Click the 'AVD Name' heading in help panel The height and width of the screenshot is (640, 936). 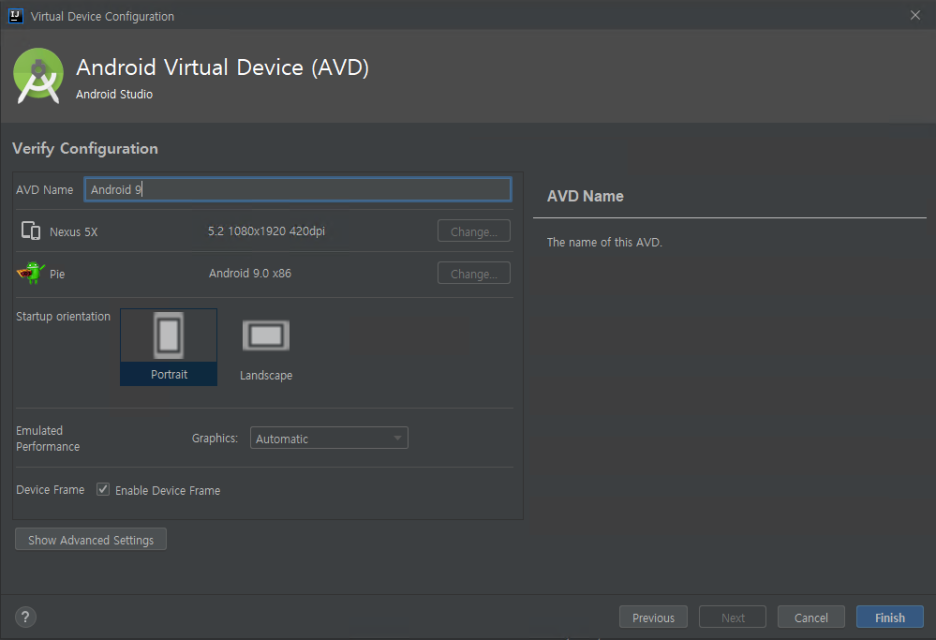click(585, 196)
